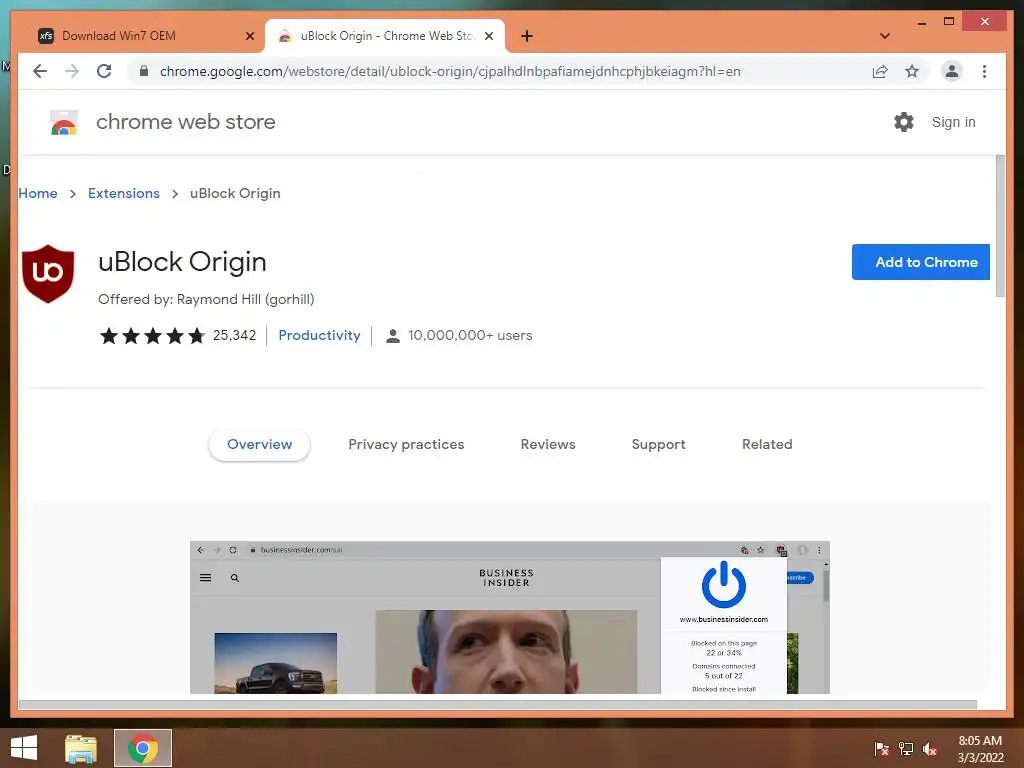Open the Action Center flag tray icon
This screenshot has height=768, width=1024.
881,749
